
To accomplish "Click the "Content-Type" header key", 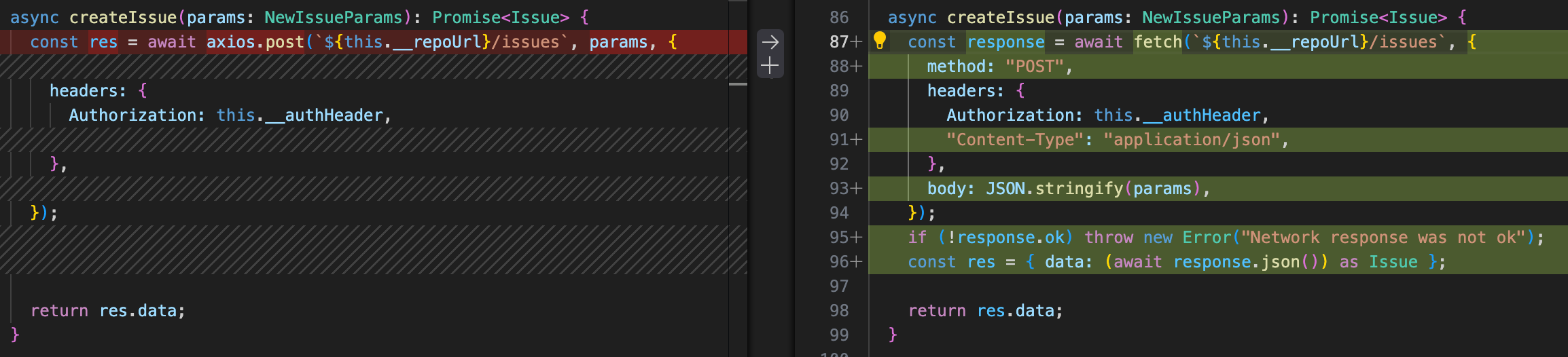I will click(x=1015, y=140).
